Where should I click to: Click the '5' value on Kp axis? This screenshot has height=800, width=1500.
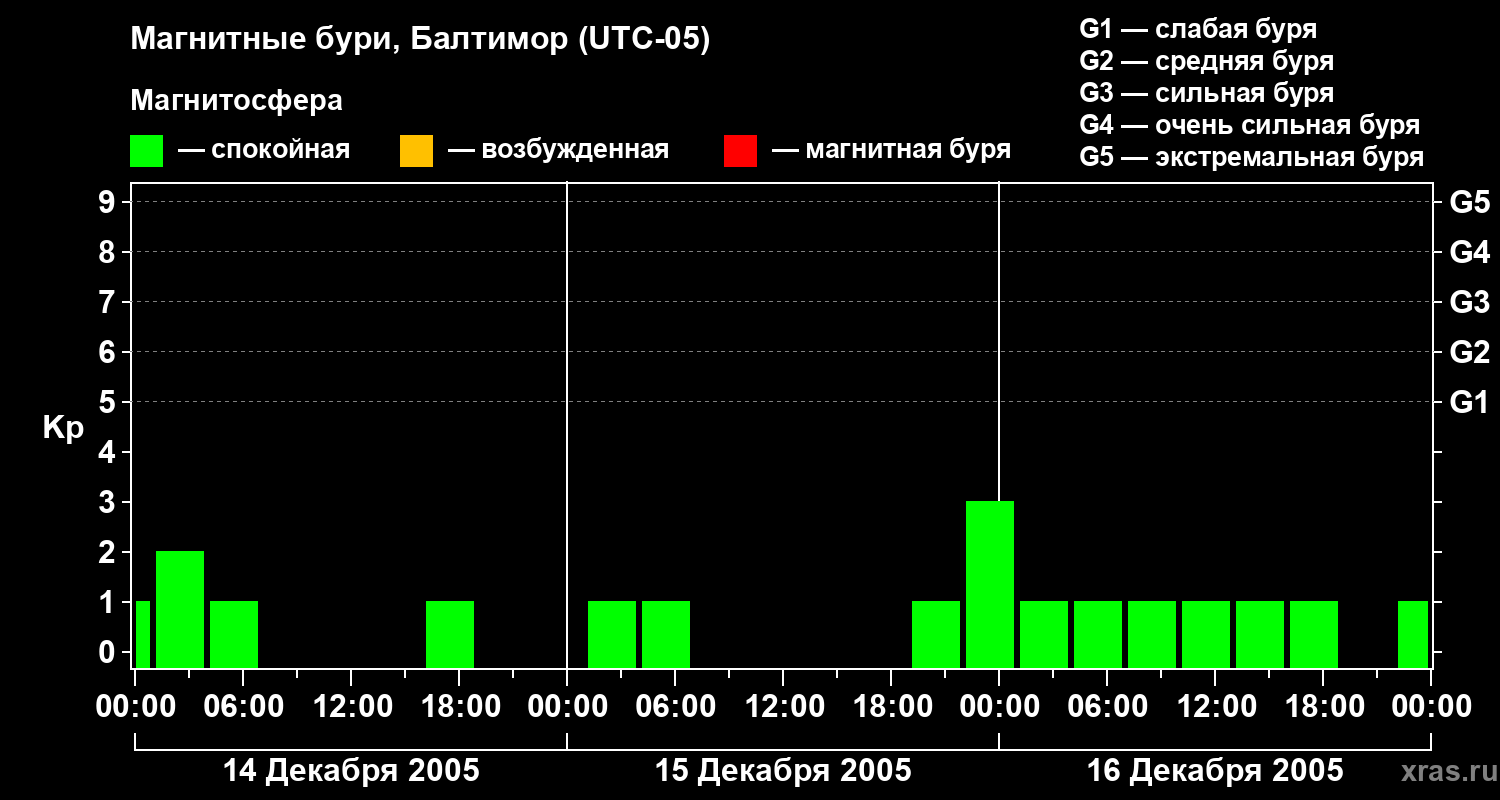tap(109, 402)
